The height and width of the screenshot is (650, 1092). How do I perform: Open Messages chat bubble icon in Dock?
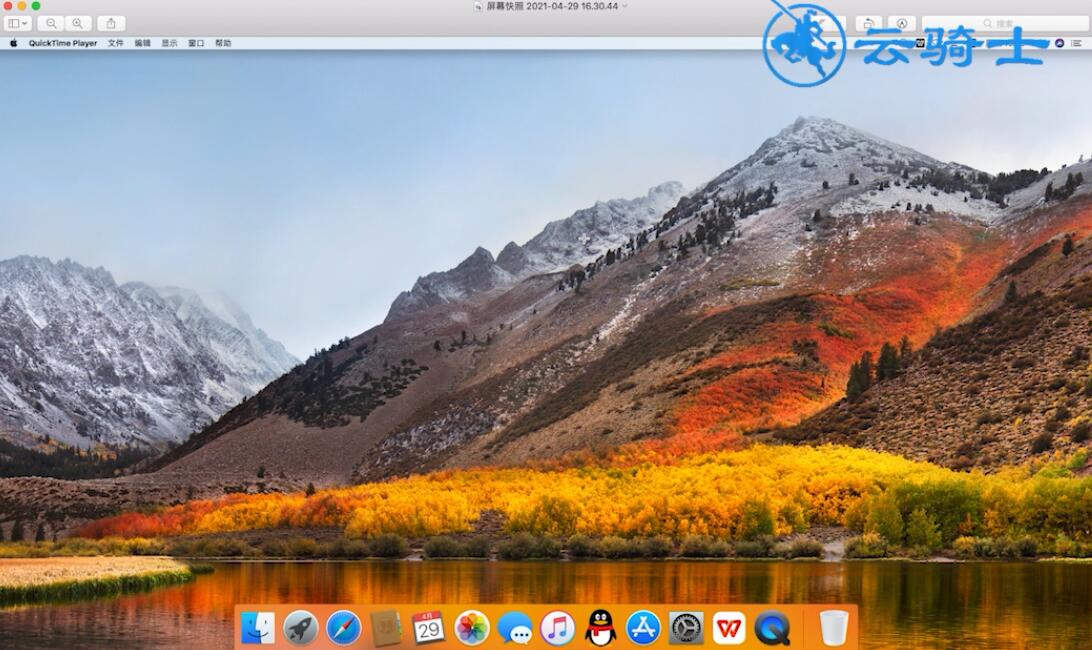pyautogui.click(x=515, y=628)
